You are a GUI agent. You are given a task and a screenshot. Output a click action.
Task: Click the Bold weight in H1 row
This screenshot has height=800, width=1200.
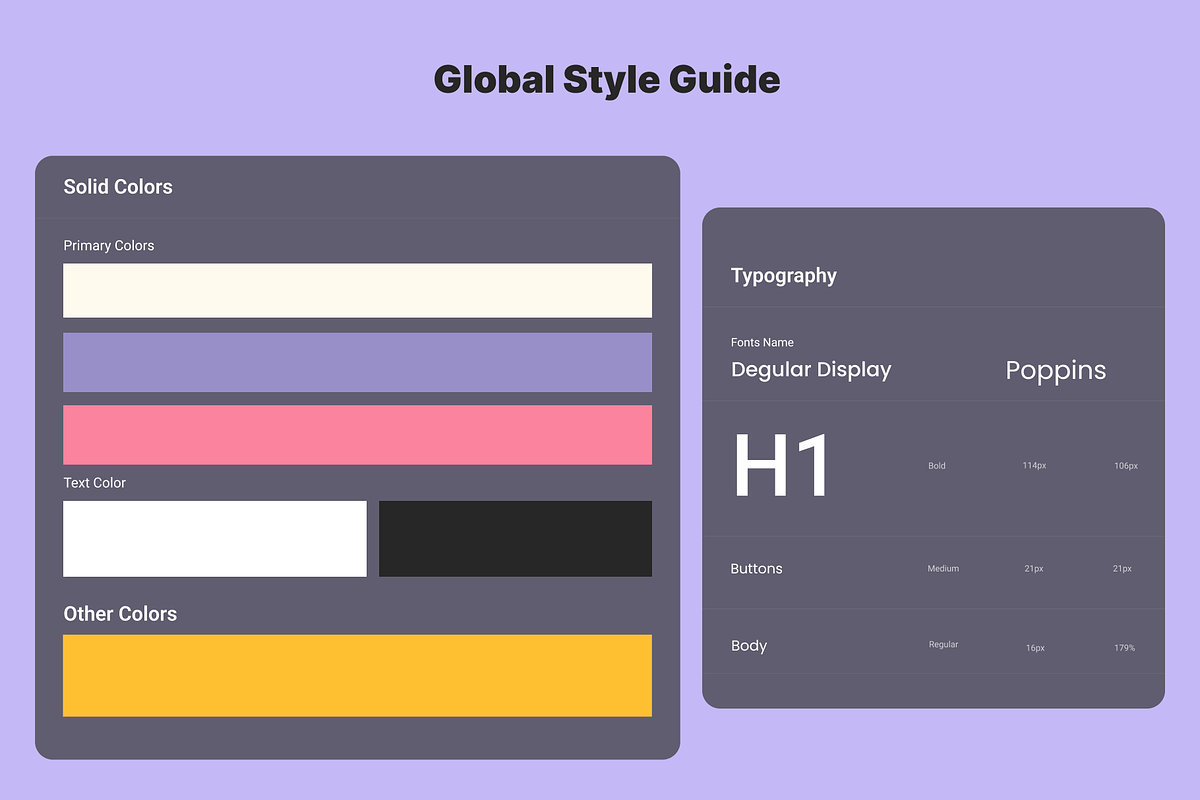point(937,466)
